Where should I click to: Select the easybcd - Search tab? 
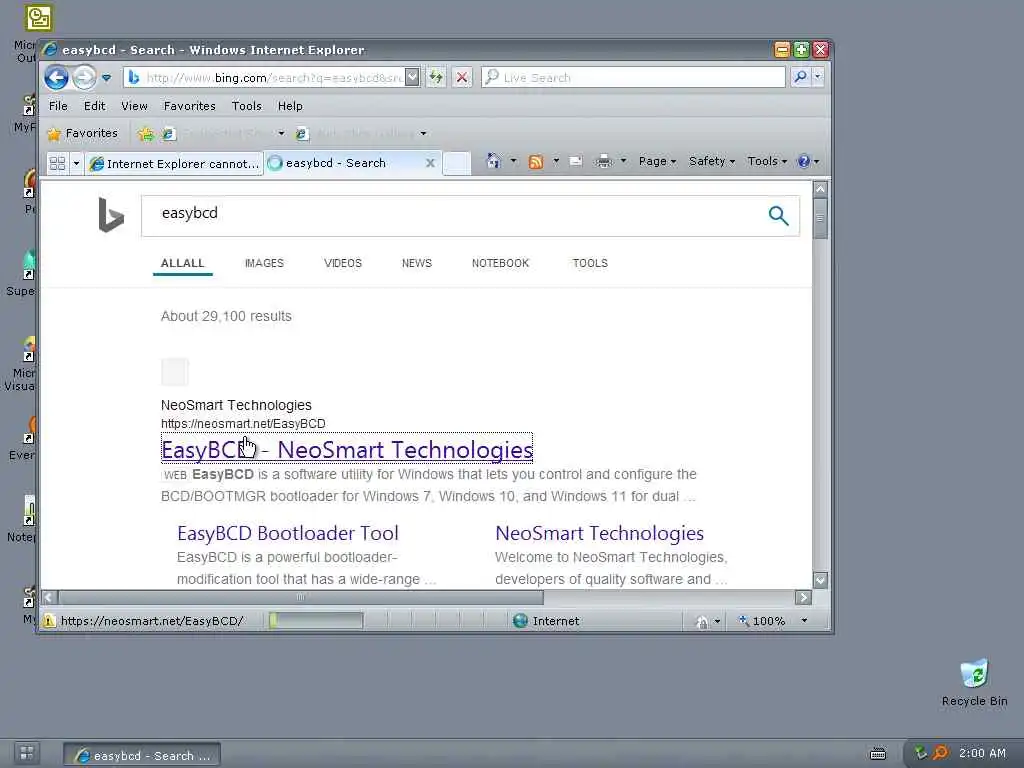(344, 163)
